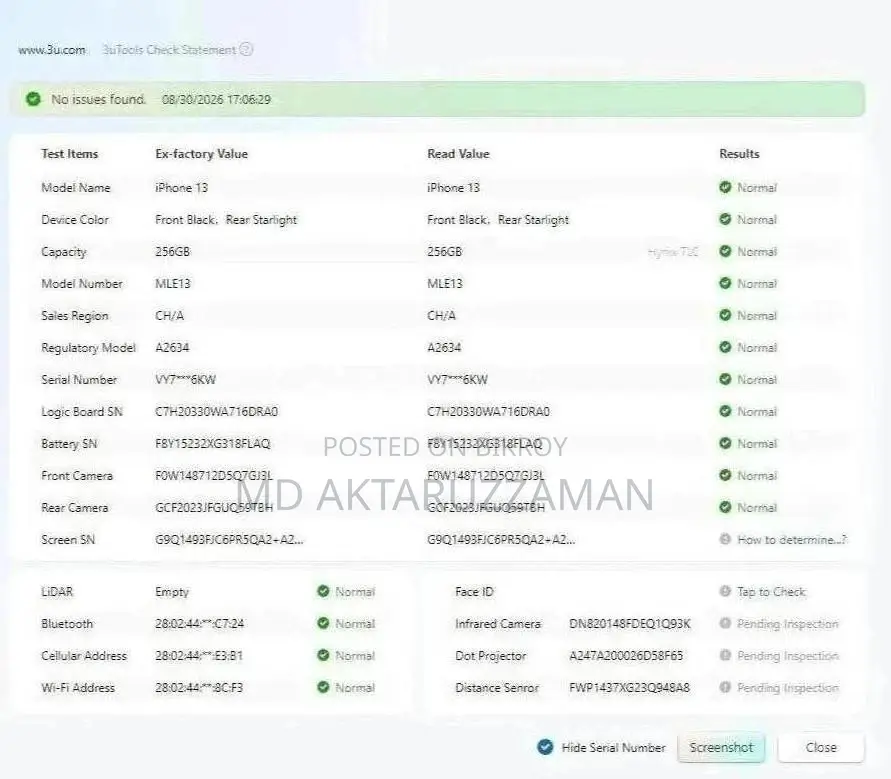Click read value A2634 for Regulatory Model

(444, 347)
